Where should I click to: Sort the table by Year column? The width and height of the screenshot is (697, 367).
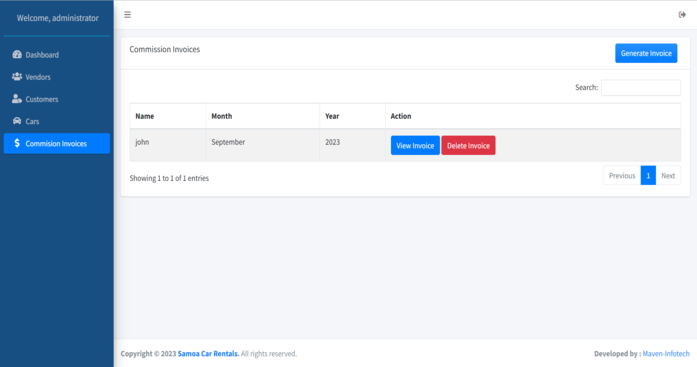click(352, 116)
